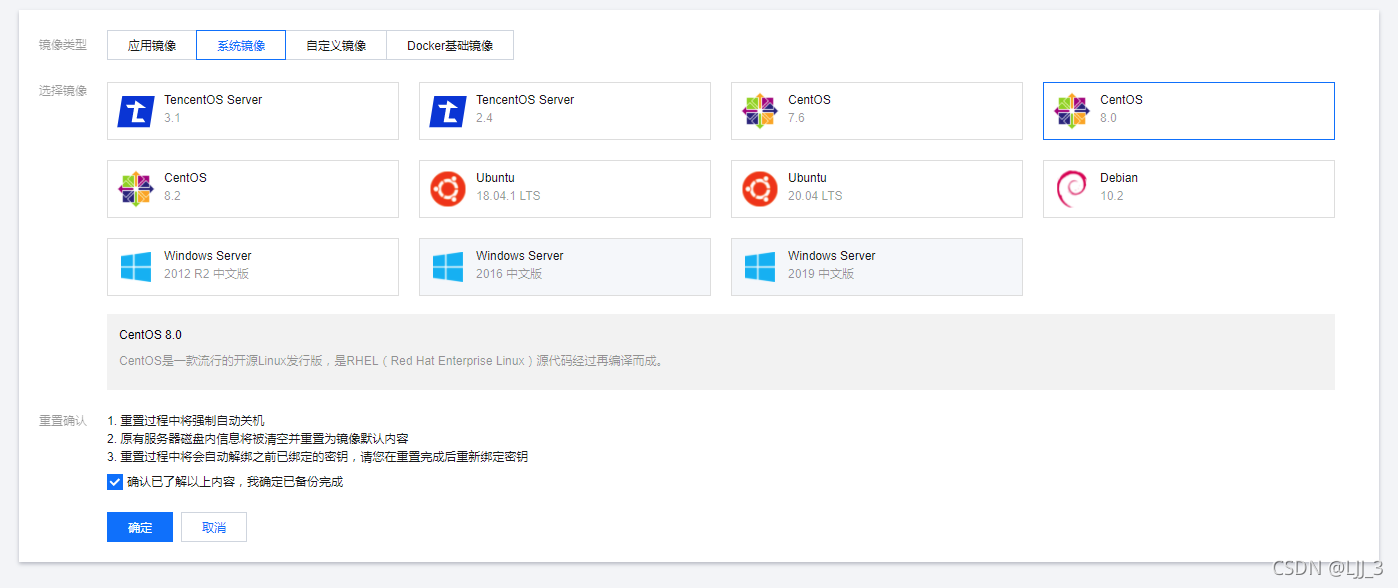This screenshot has width=1398, height=588.
Task: Click the 选择镜像 label
Action: point(63,91)
